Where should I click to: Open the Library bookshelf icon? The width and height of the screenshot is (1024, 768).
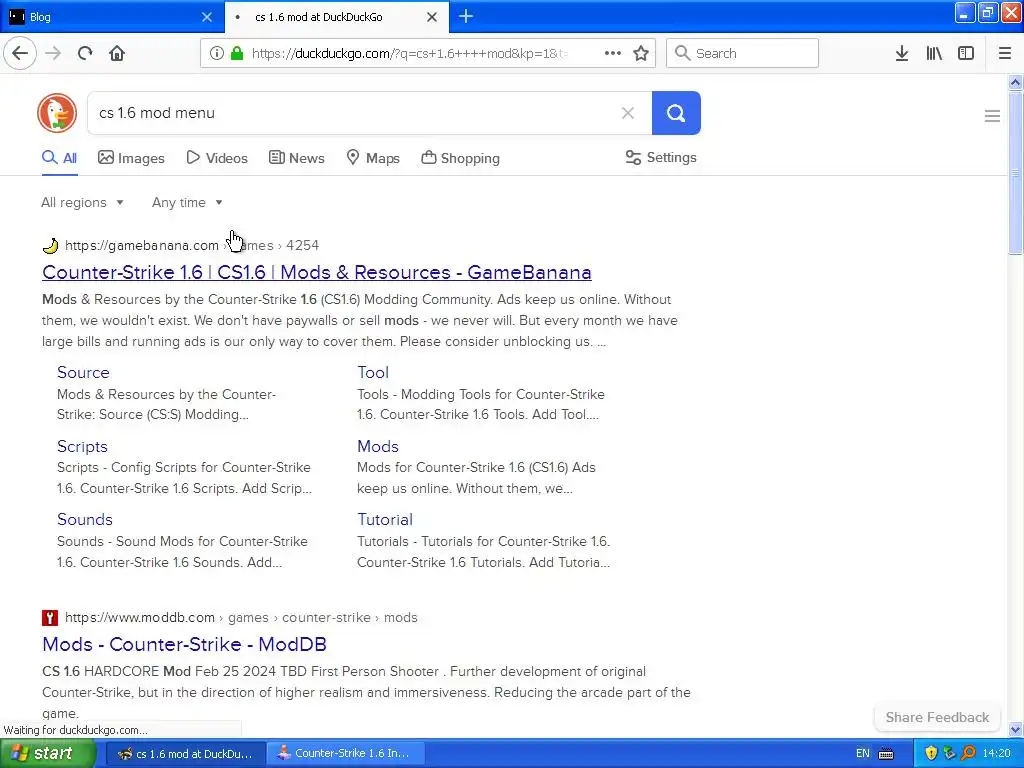pyautogui.click(x=934, y=53)
